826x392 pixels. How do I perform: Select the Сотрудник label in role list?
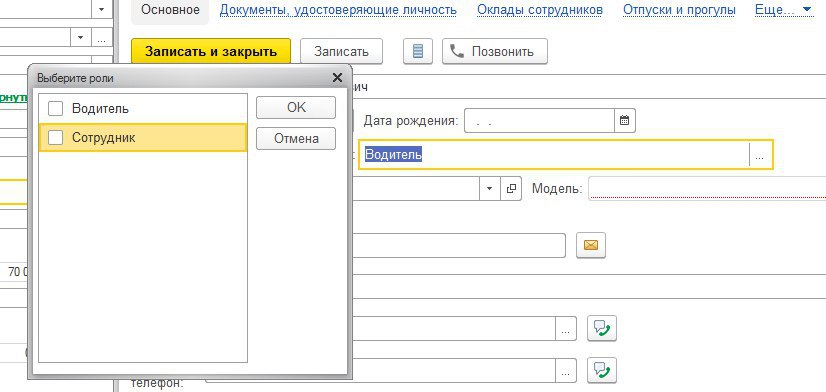click(104, 138)
